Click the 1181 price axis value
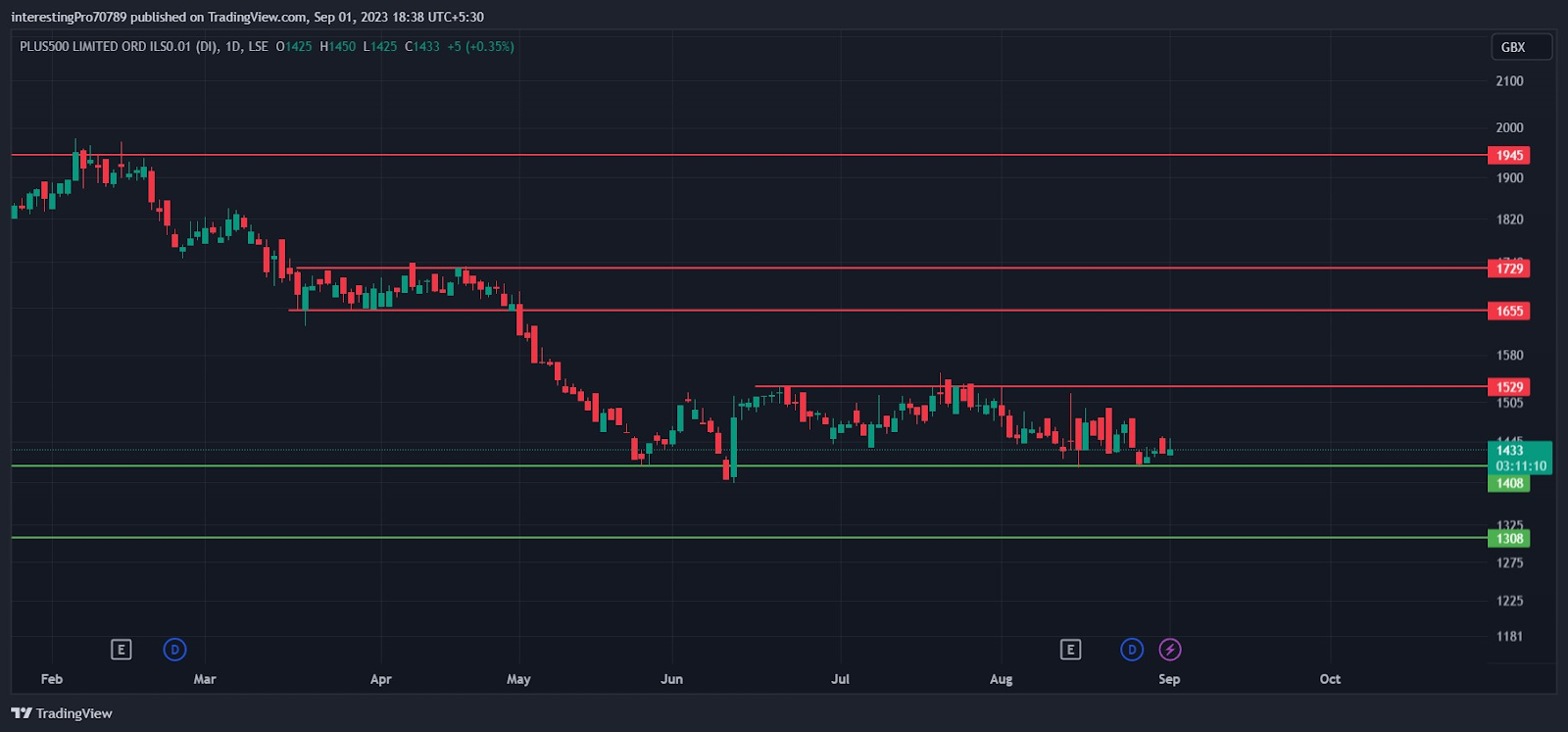The height and width of the screenshot is (732, 1568). 1509,637
